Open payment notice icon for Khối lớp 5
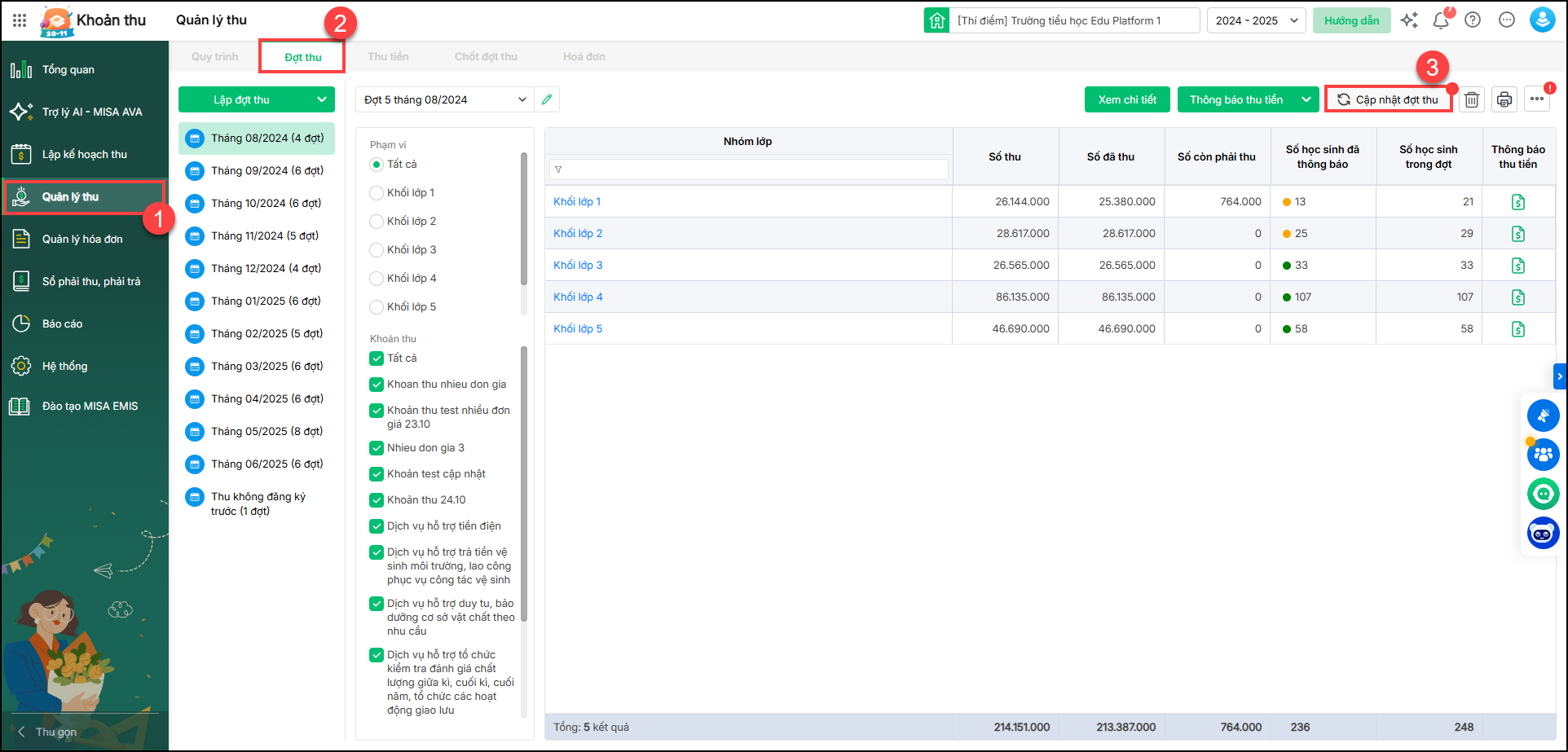Screen dimensions: 1568x752 pos(1518,329)
